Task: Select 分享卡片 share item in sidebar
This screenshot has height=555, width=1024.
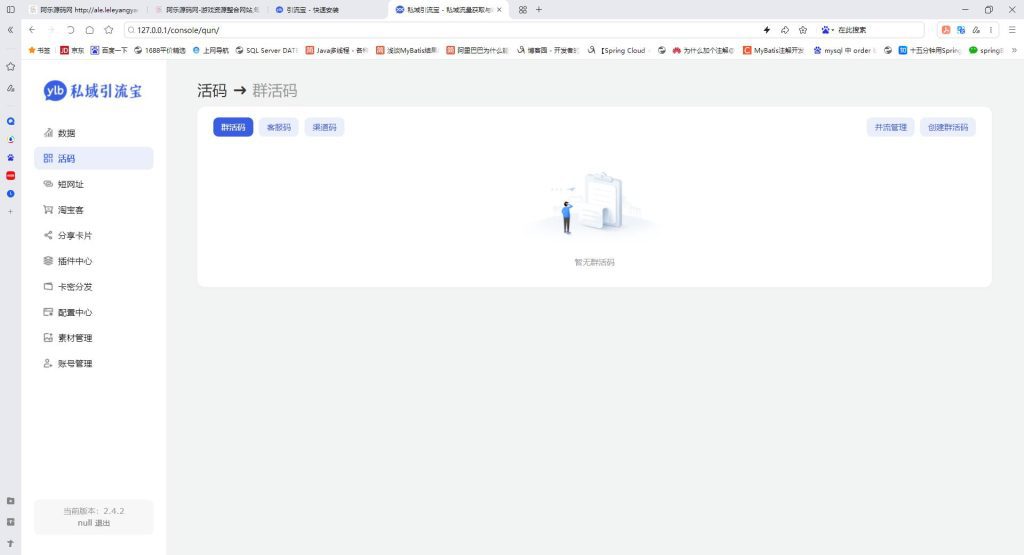Action: (74, 236)
